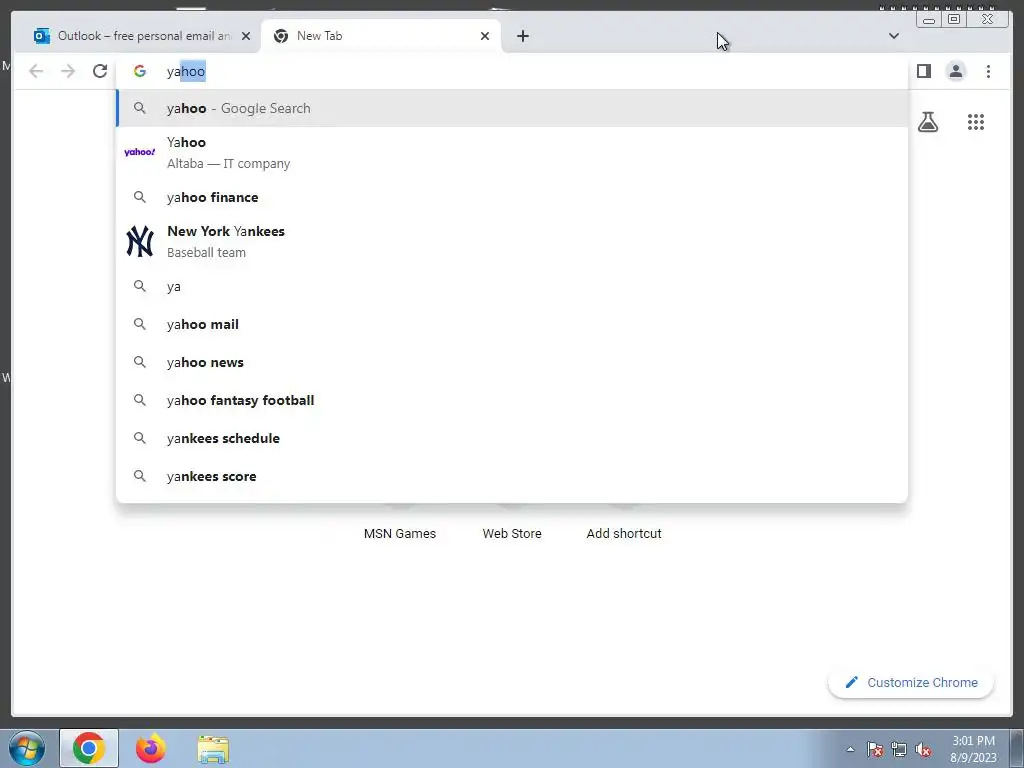This screenshot has width=1024, height=768.
Task: Open Windows Explorer from the taskbar
Action: (x=213, y=750)
